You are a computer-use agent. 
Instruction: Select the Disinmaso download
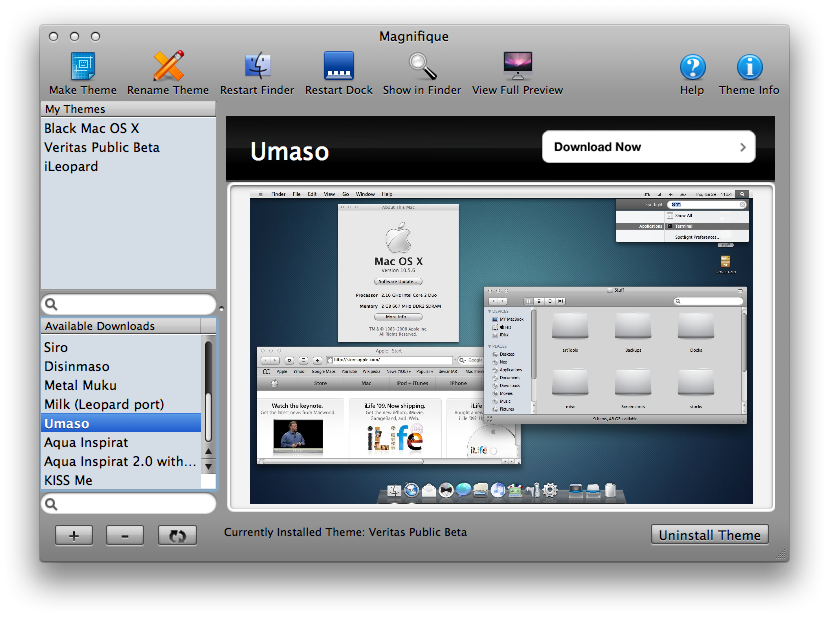121,366
